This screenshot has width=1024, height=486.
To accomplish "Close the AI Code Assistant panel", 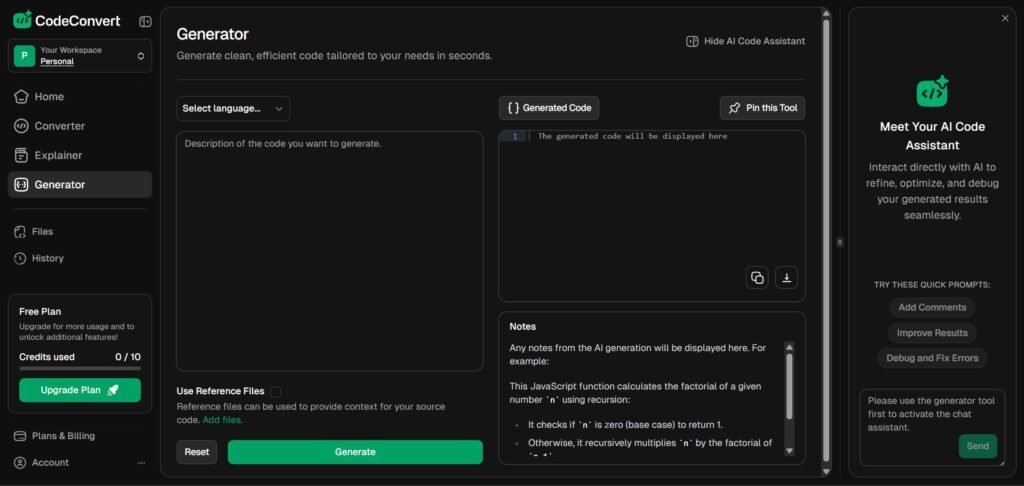I will click(x=1005, y=18).
